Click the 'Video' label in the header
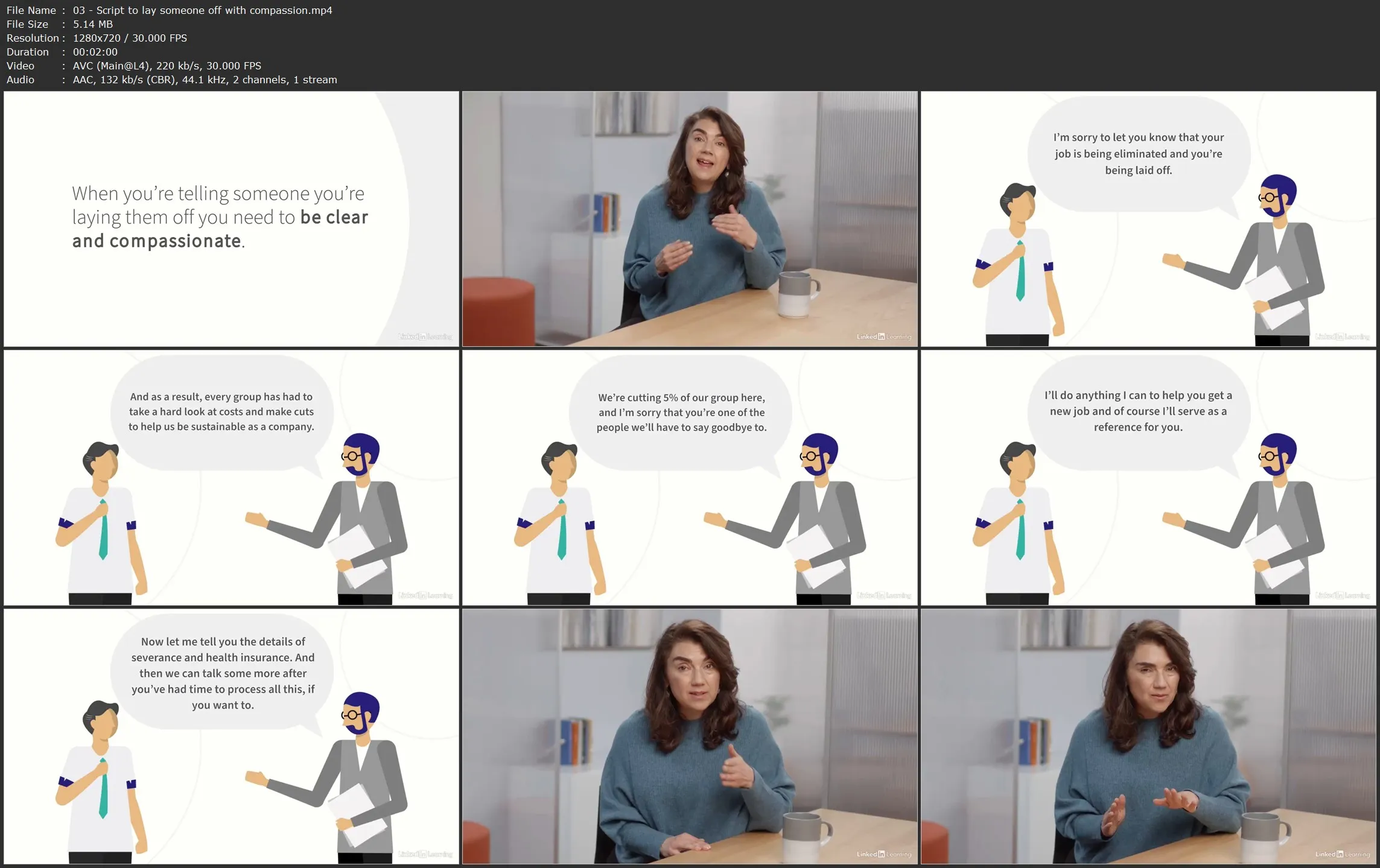The image size is (1380, 868). click(21, 66)
